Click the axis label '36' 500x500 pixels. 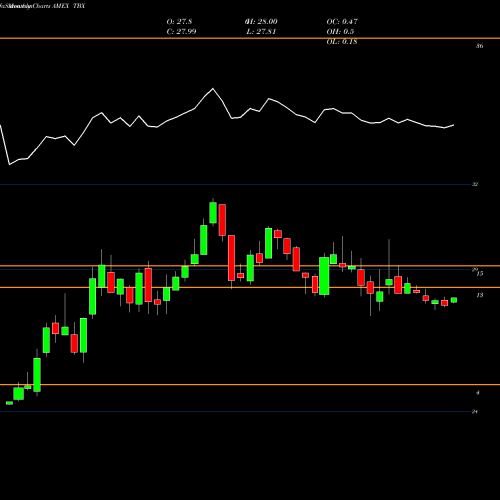point(479,46)
